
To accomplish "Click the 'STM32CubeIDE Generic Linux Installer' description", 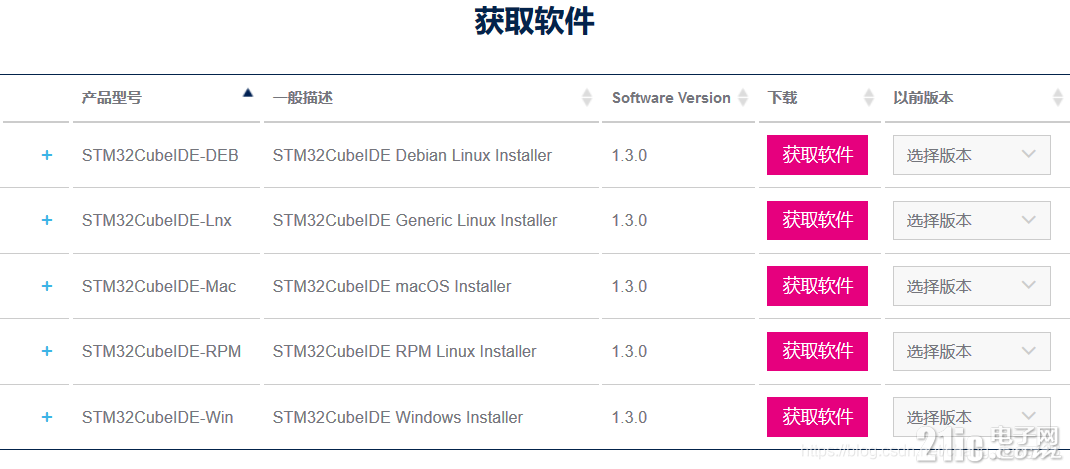I will click(x=415, y=221).
